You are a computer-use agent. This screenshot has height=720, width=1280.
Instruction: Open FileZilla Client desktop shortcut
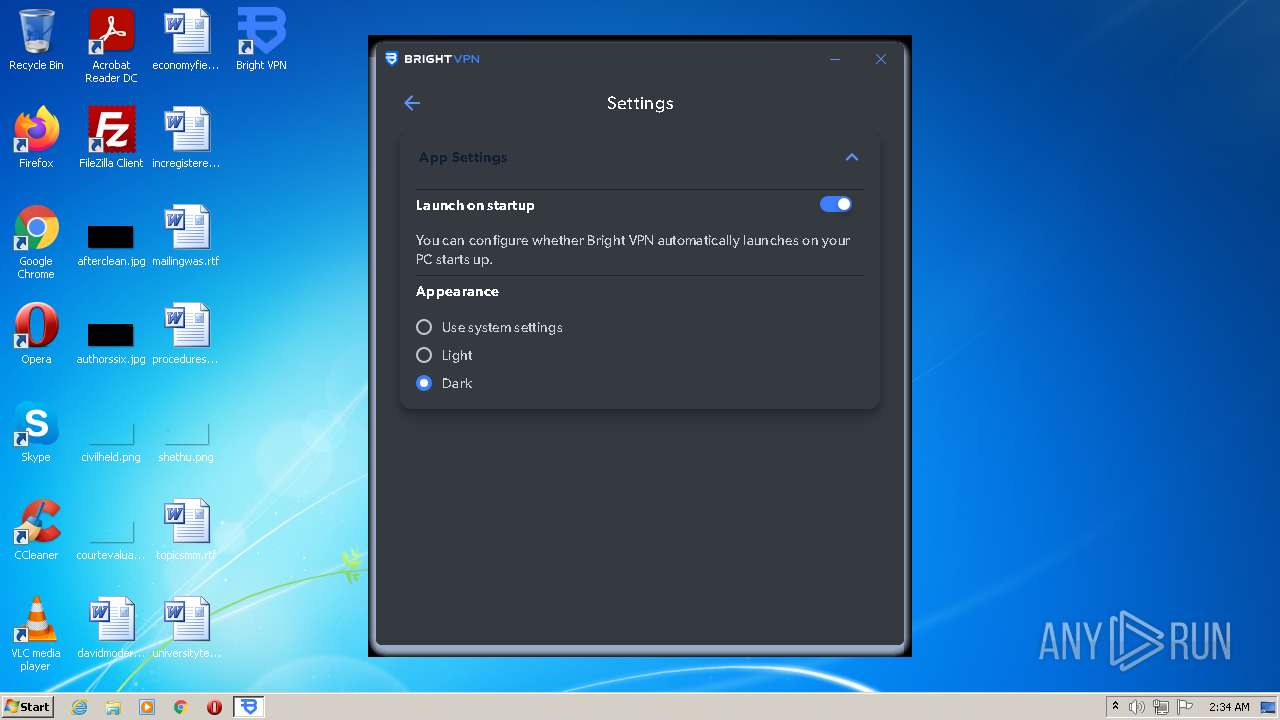point(111,138)
